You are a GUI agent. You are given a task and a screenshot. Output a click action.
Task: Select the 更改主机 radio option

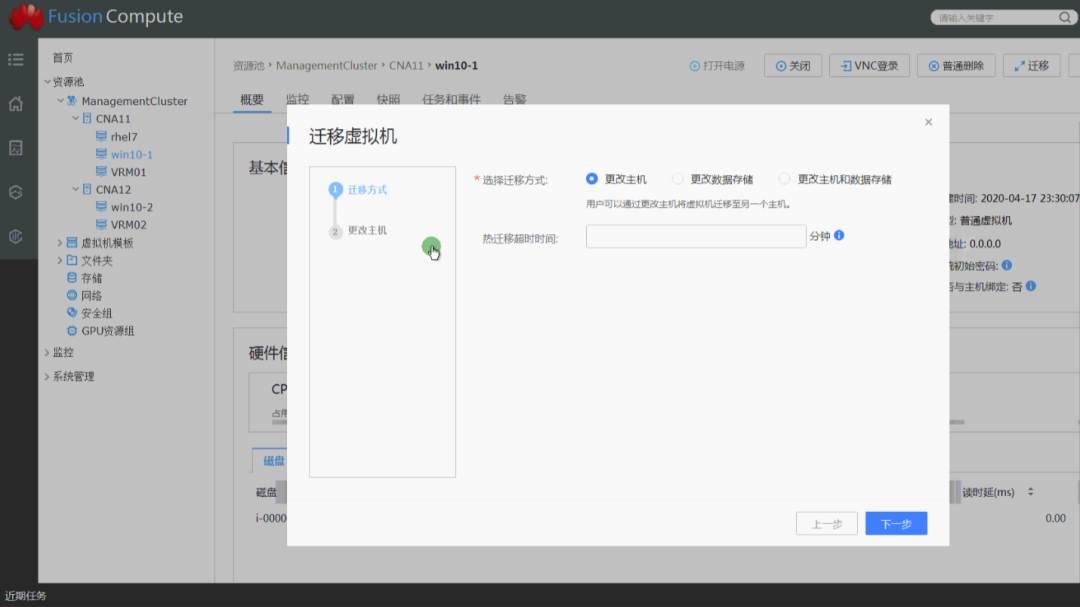point(592,178)
